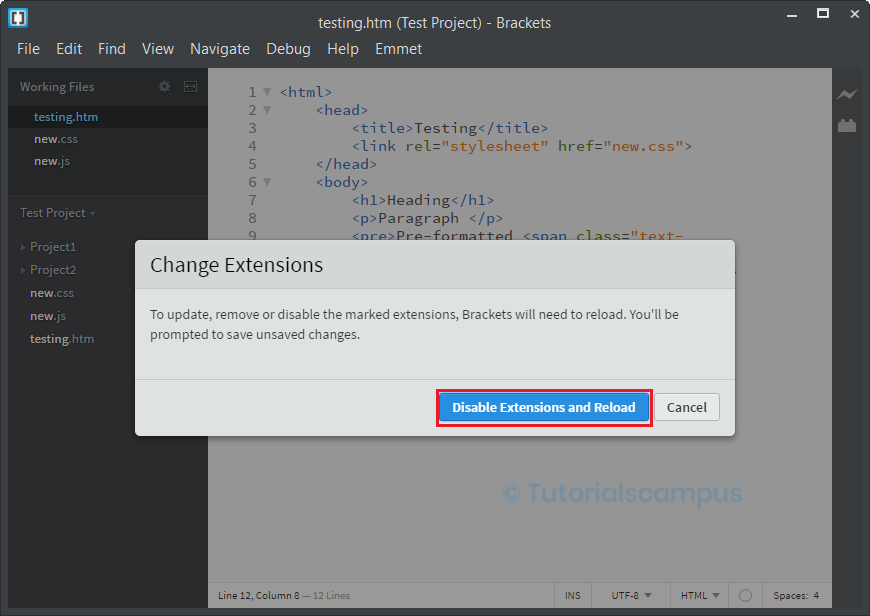Screen dimensions: 870x616
Task: Open the Emmet menu
Action: [398, 49]
